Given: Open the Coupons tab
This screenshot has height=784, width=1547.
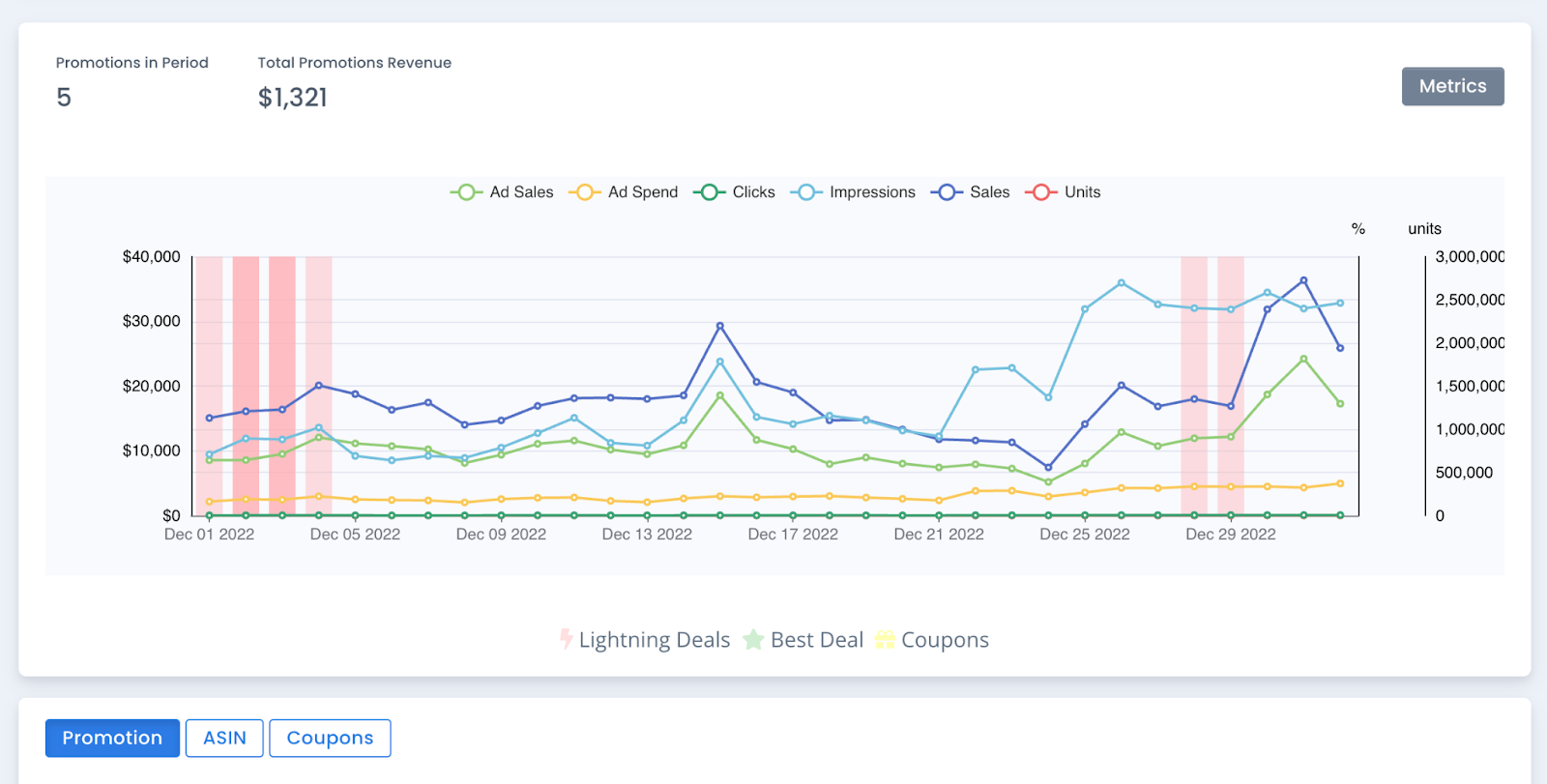Looking at the screenshot, I should (330, 738).
